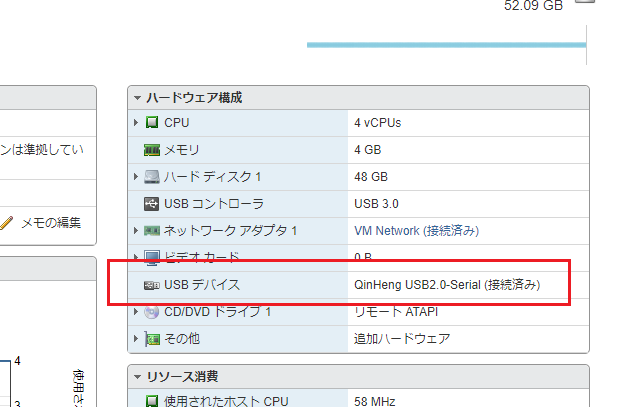Click the blue storage usage bar

(445, 45)
